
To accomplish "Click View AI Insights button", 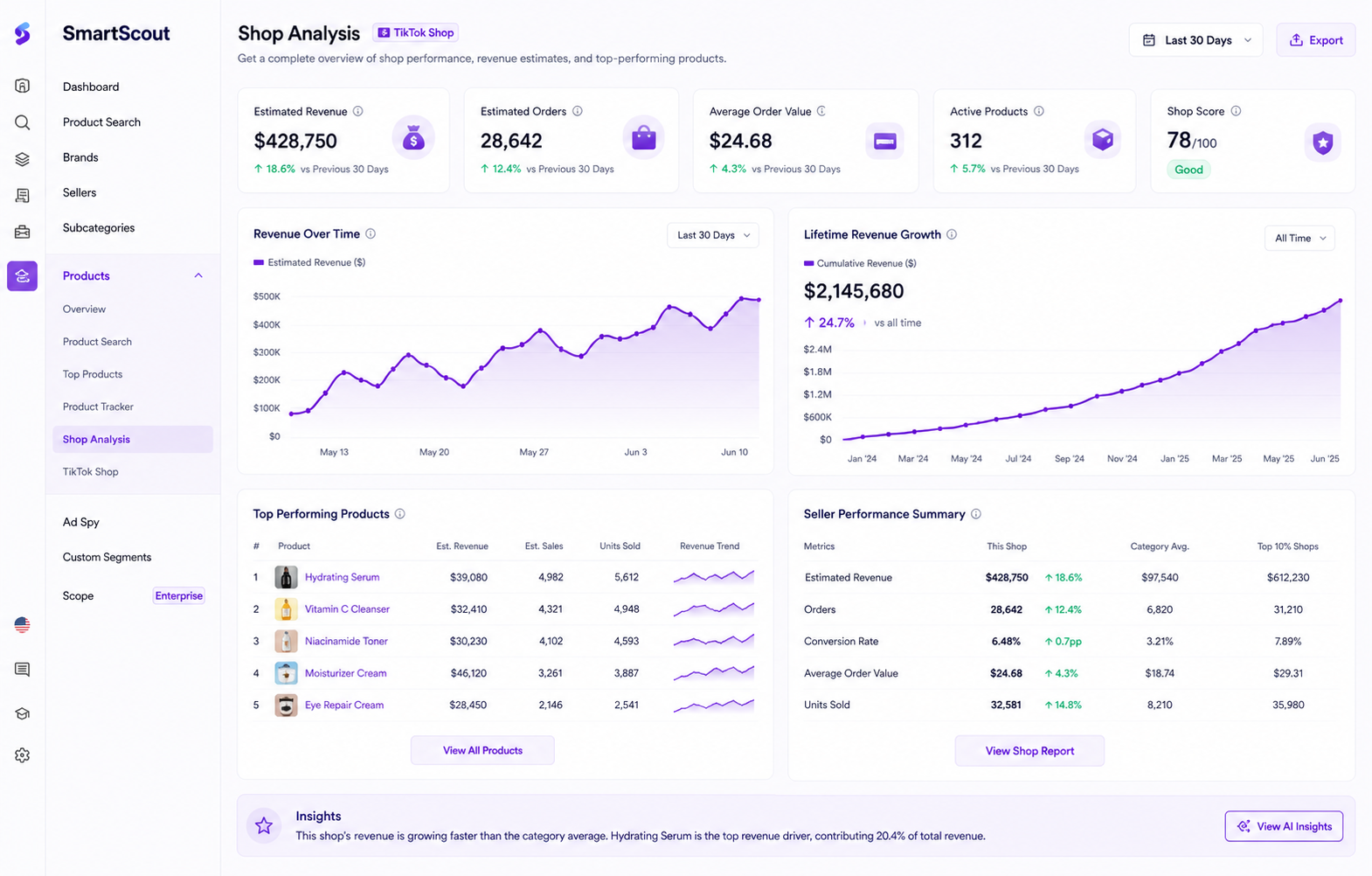I will coord(1284,826).
